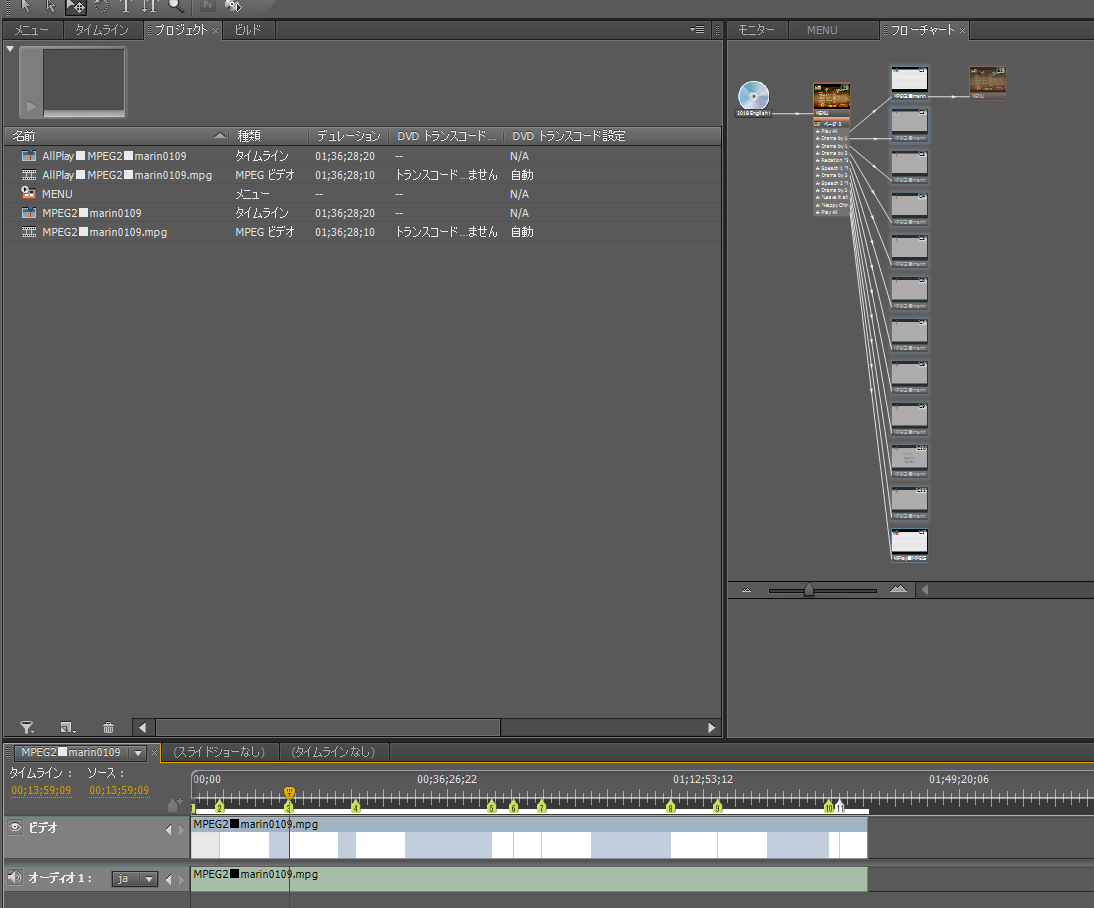The height and width of the screenshot is (908, 1094).
Task: Click chapter marker 2 on timeline
Action: coord(220,807)
